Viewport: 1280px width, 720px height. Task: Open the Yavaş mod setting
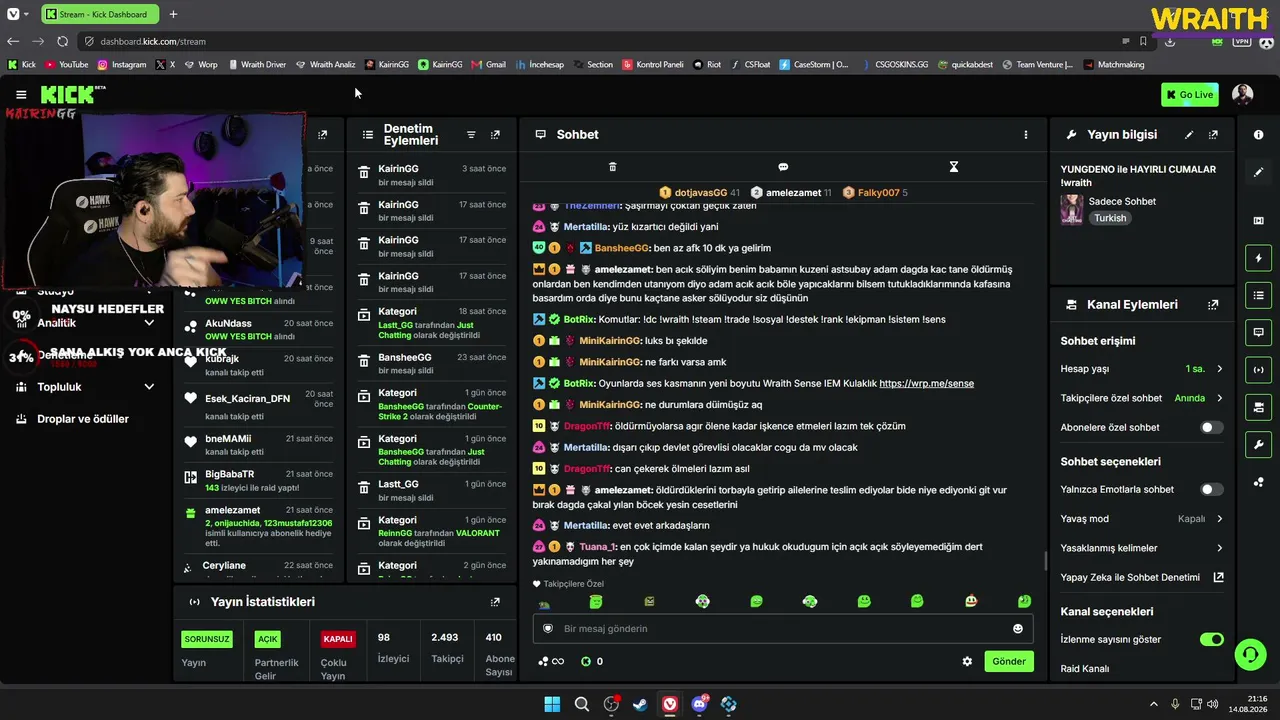pyautogui.click(x=1141, y=519)
